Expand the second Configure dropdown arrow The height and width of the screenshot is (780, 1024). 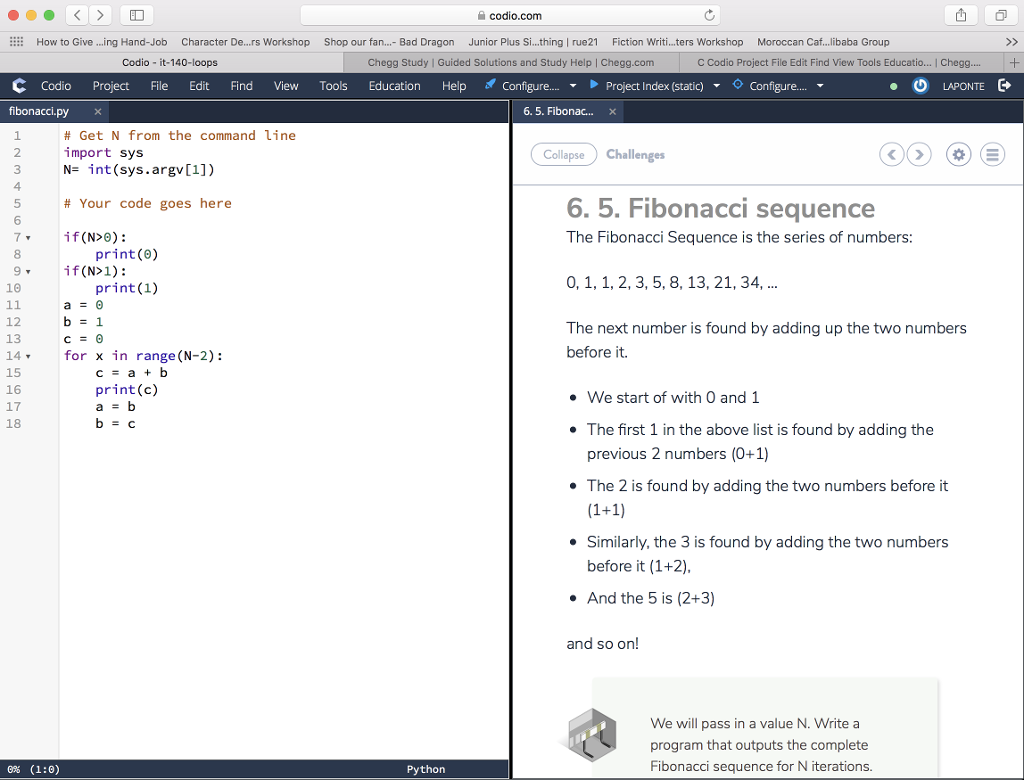(820, 86)
